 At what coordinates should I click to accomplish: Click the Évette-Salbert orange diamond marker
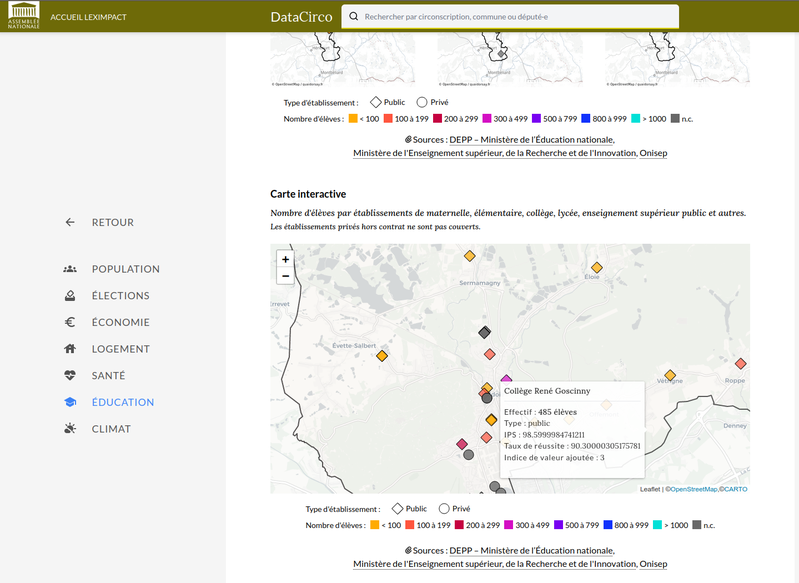point(382,356)
